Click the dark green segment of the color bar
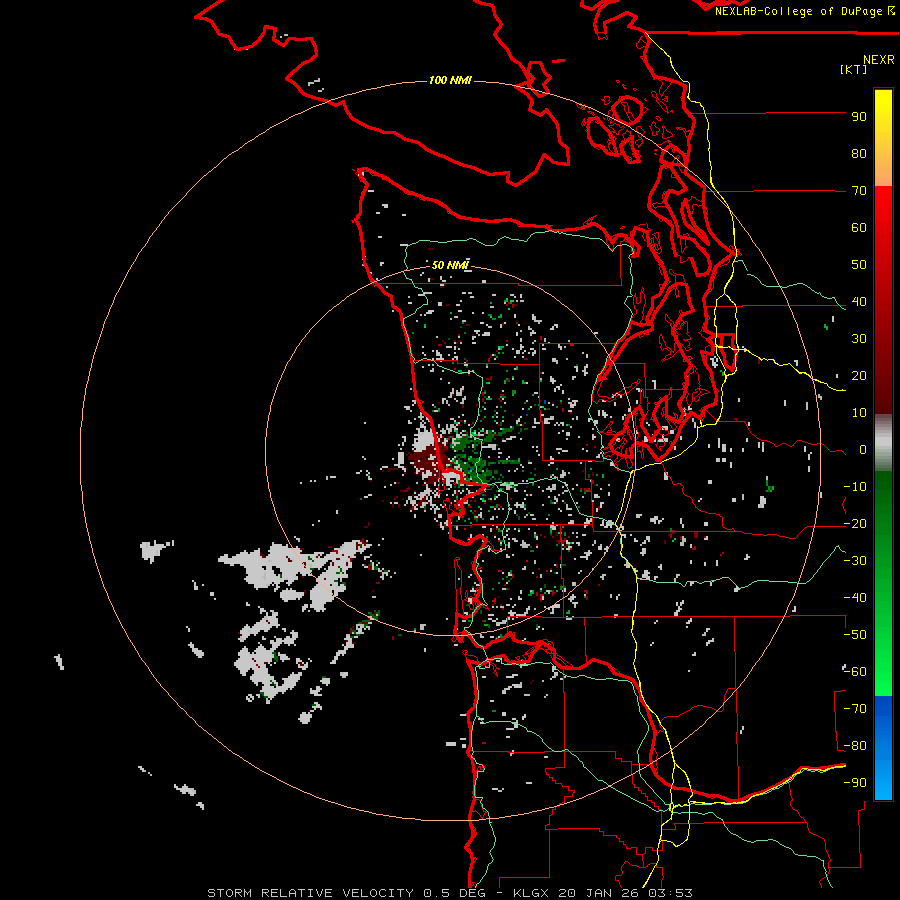 click(x=883, y=511)
